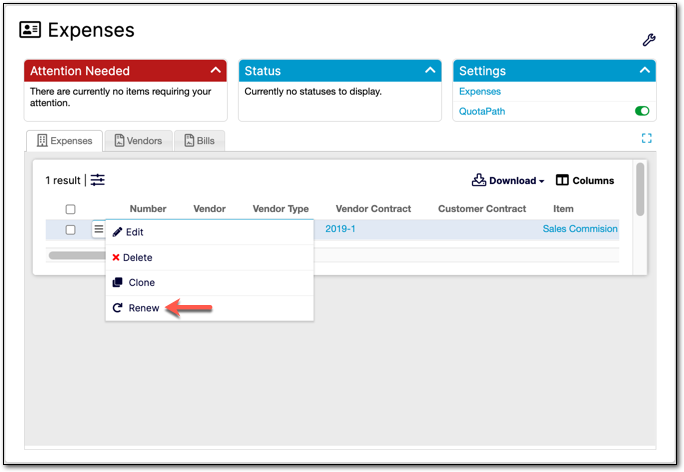Click the fullscreen expand icon
The height and width of the screenshot is (472, 684).
click(x=646, y=138)
